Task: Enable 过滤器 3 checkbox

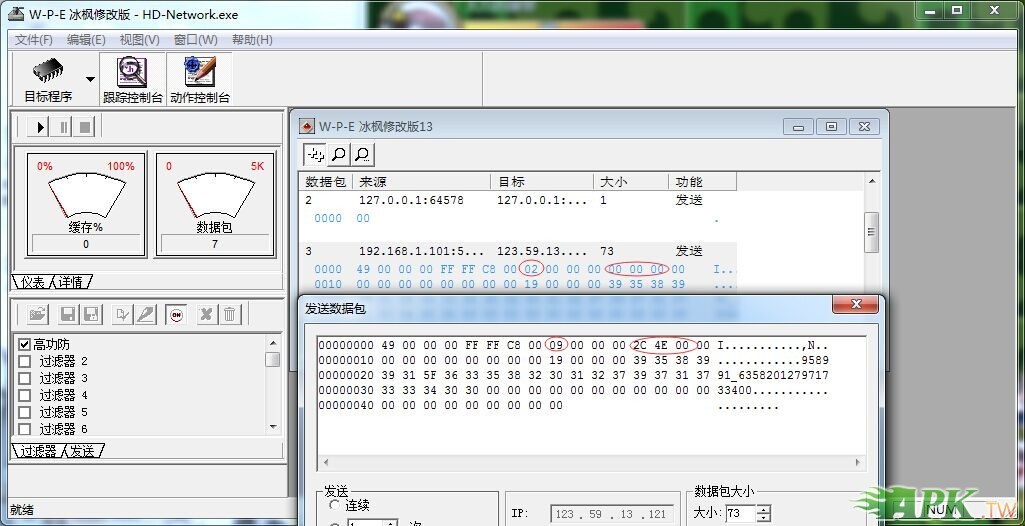Action: (x=25, y=378)
